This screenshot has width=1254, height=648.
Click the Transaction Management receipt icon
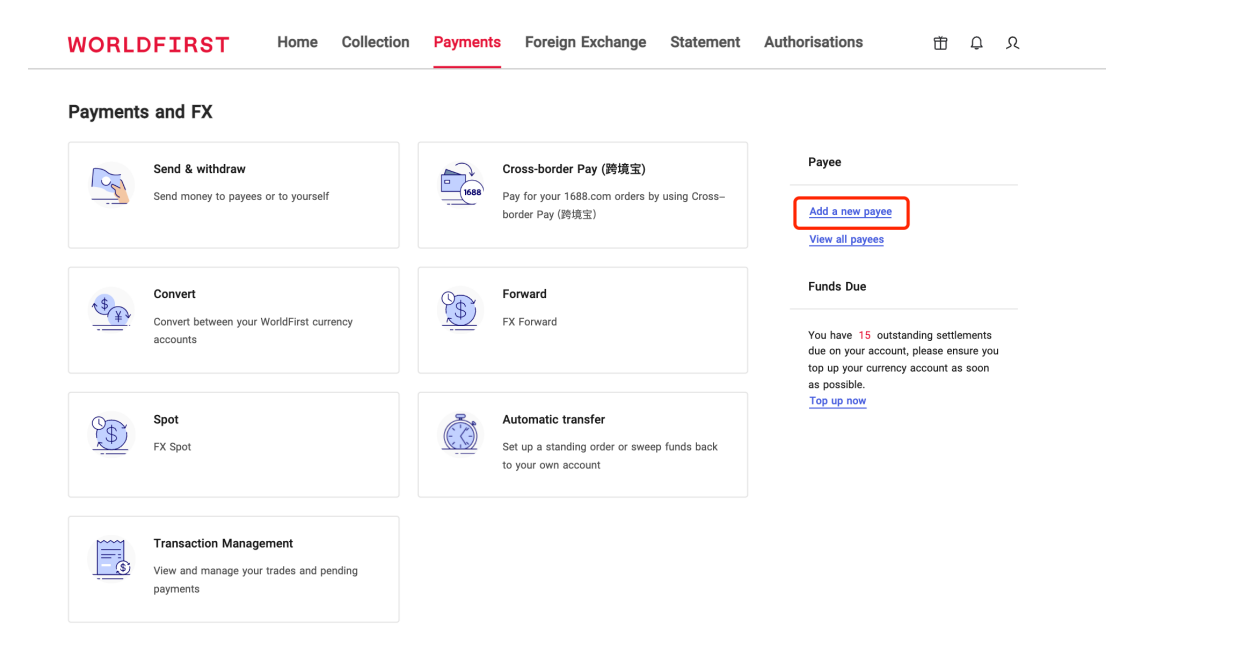click(x=111, y=559)
